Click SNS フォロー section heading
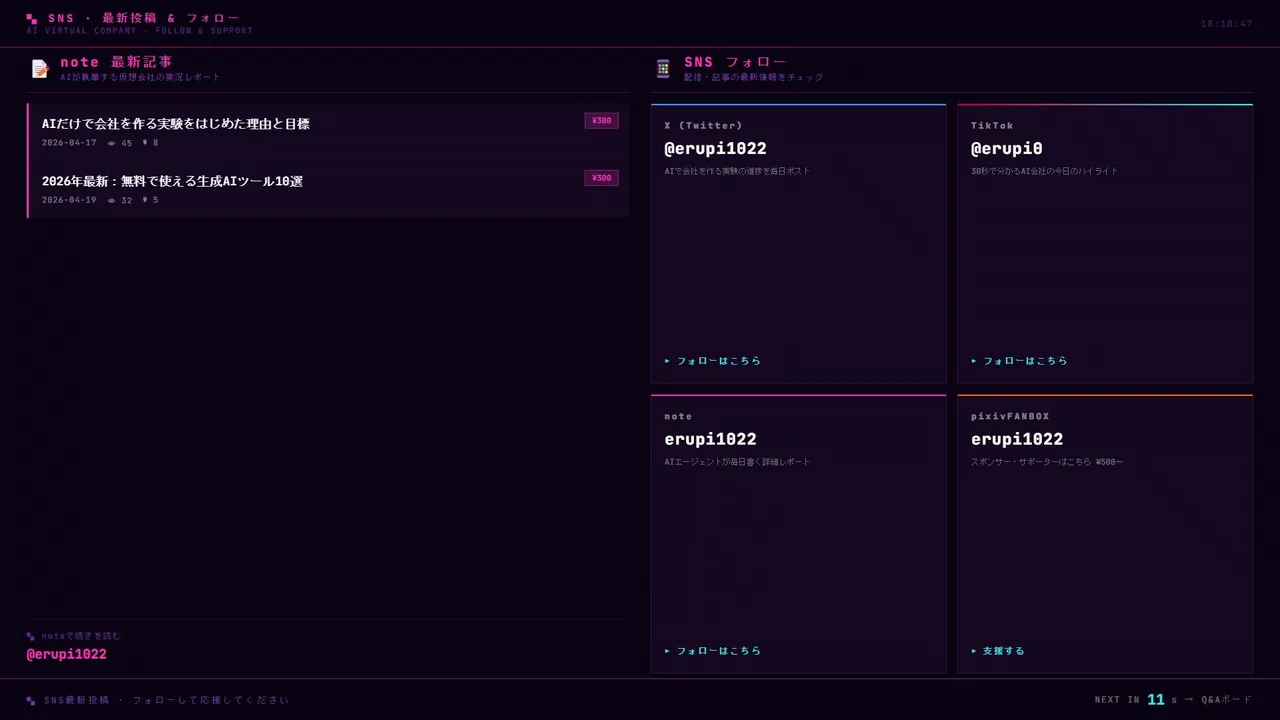This screenshot has height=720, width=1280. tap(735, 62)
